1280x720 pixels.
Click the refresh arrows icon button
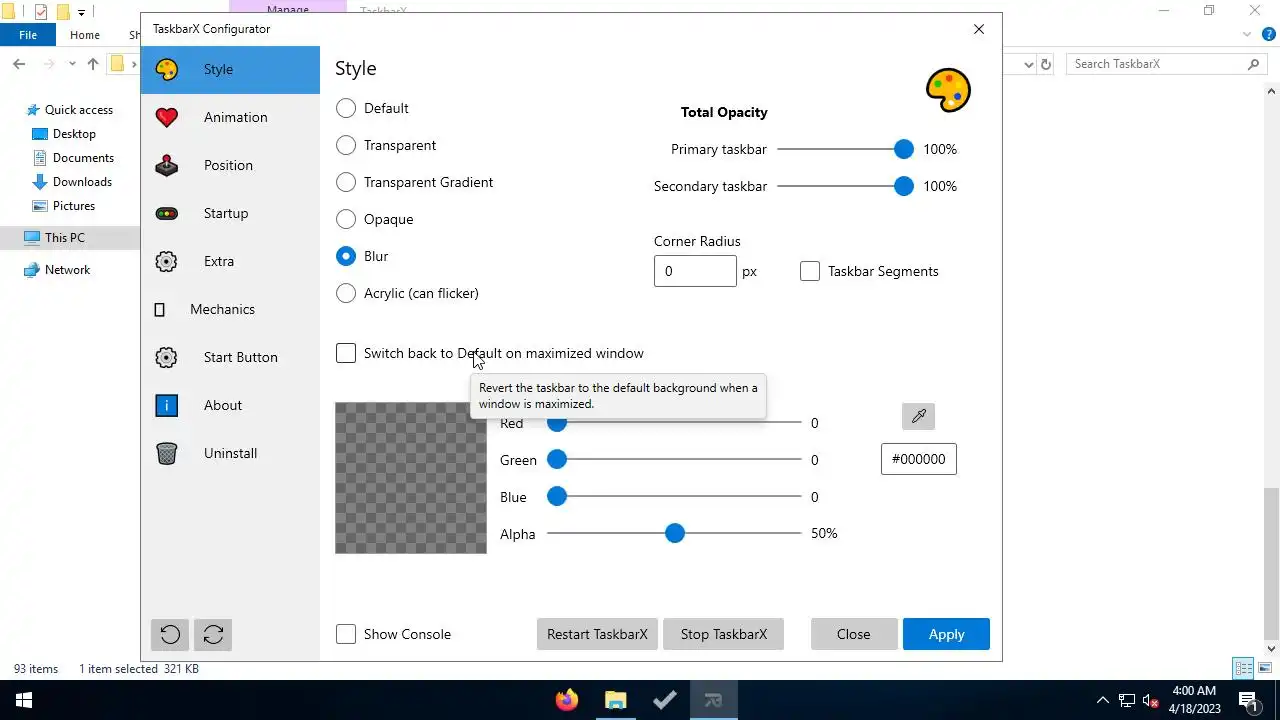[x=213, y=634]
